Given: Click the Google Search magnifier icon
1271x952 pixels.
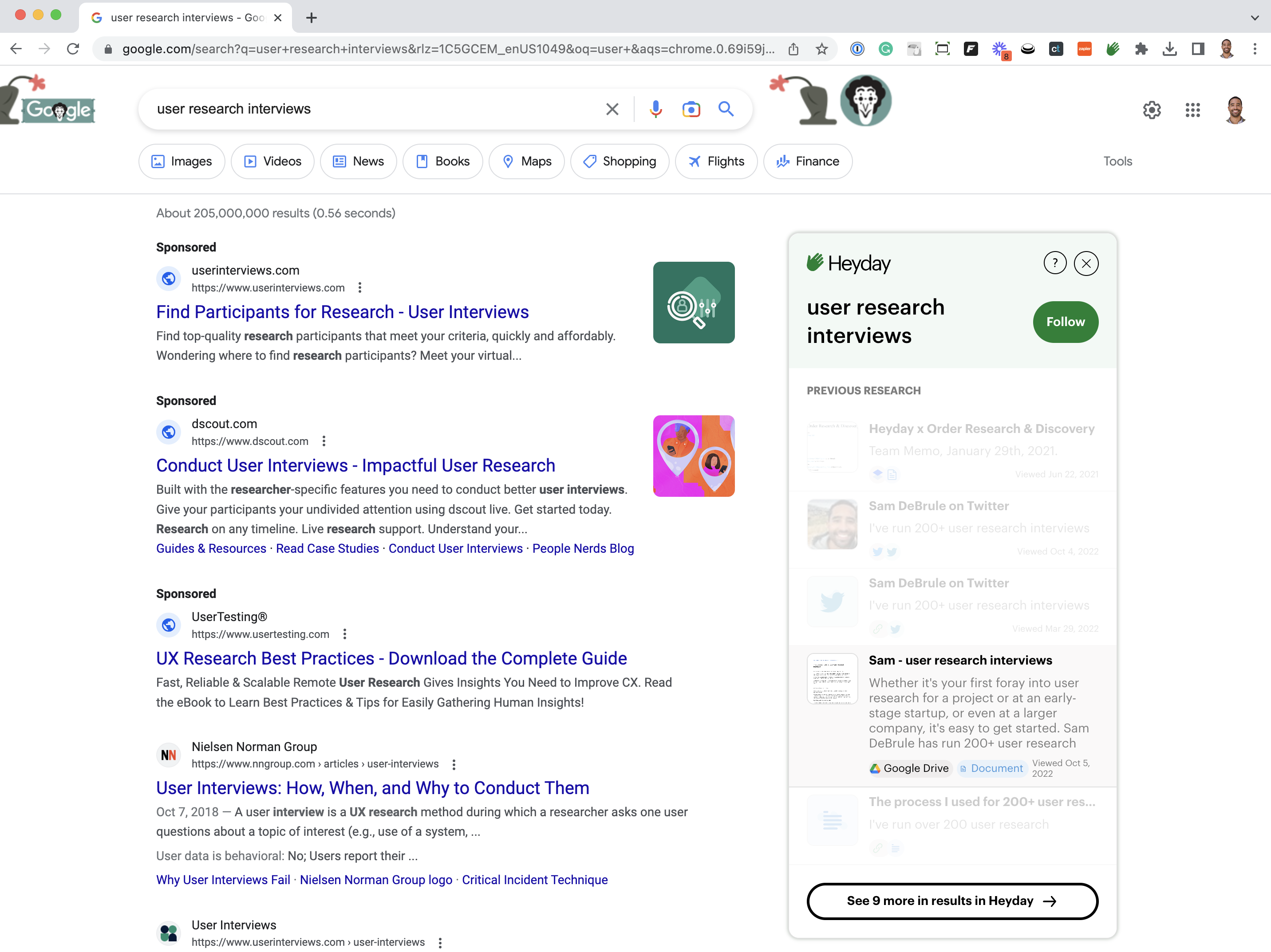Looking at the screenshot, I should 726,109.
